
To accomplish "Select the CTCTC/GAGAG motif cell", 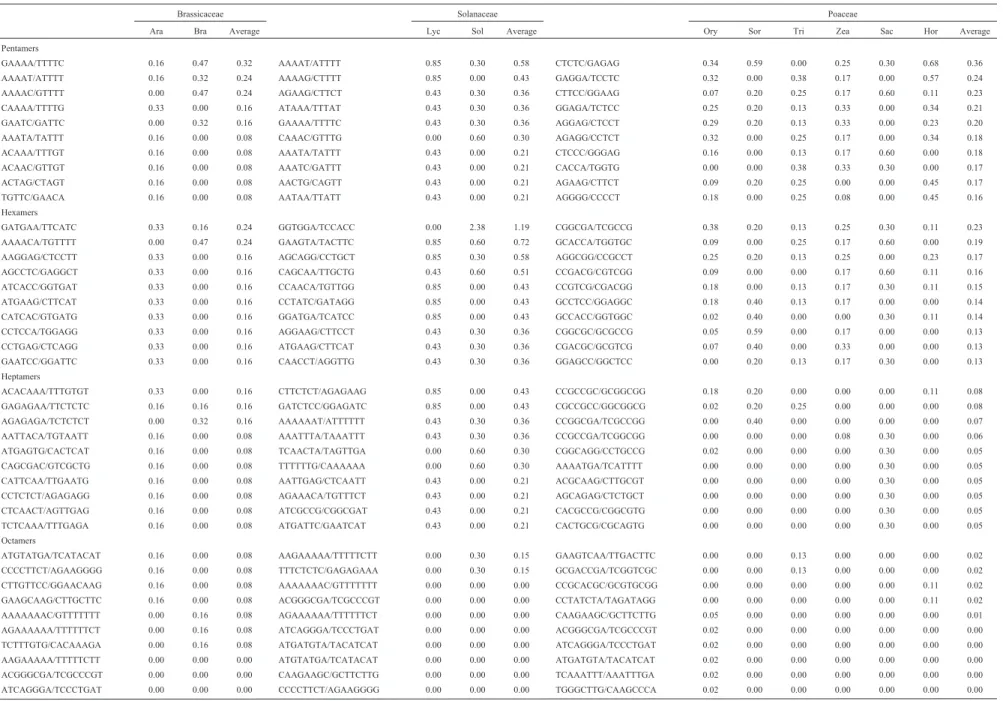I will (587, 63).
